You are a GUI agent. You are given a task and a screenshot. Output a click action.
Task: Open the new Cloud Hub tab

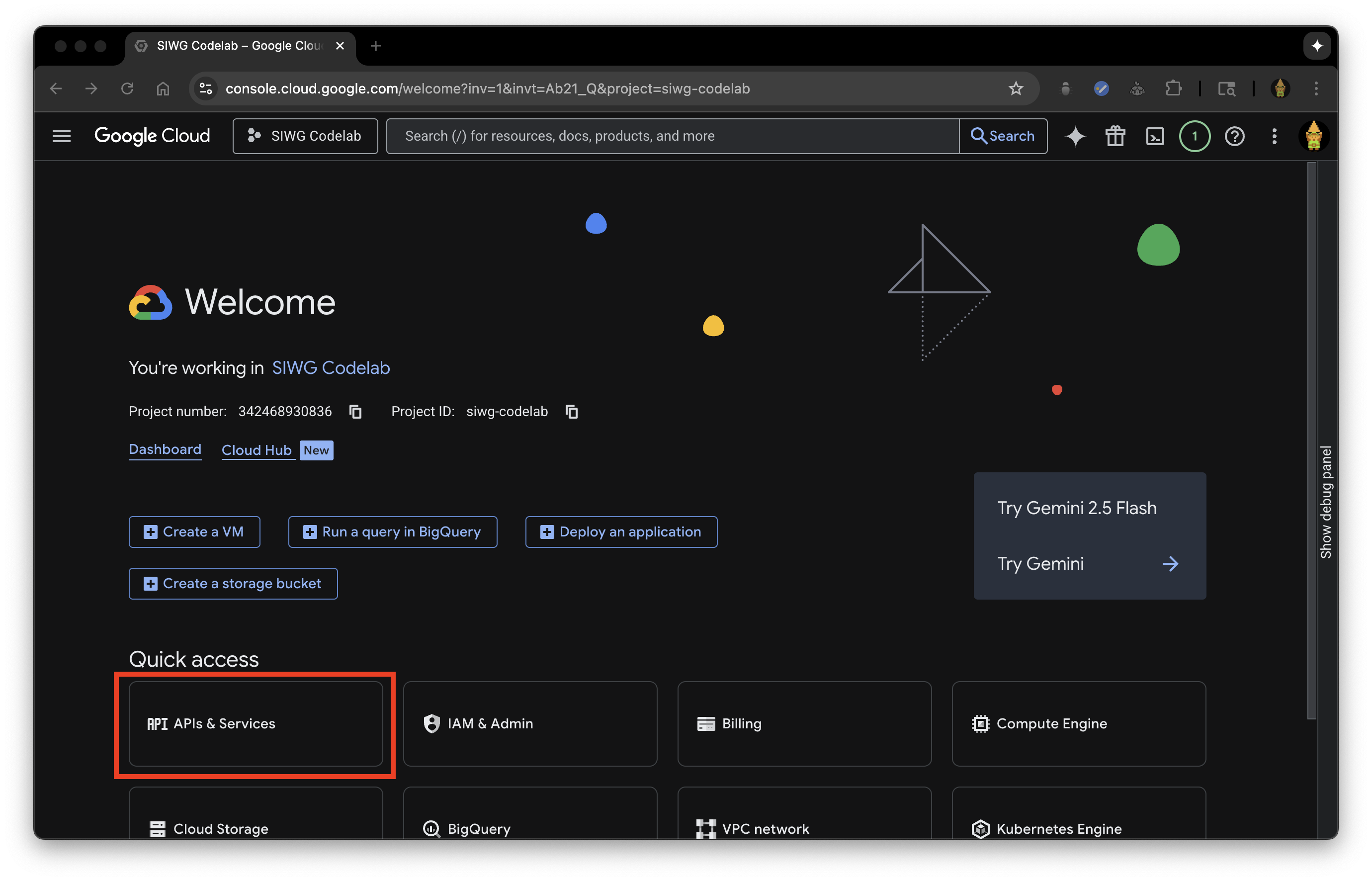[257, 449]
